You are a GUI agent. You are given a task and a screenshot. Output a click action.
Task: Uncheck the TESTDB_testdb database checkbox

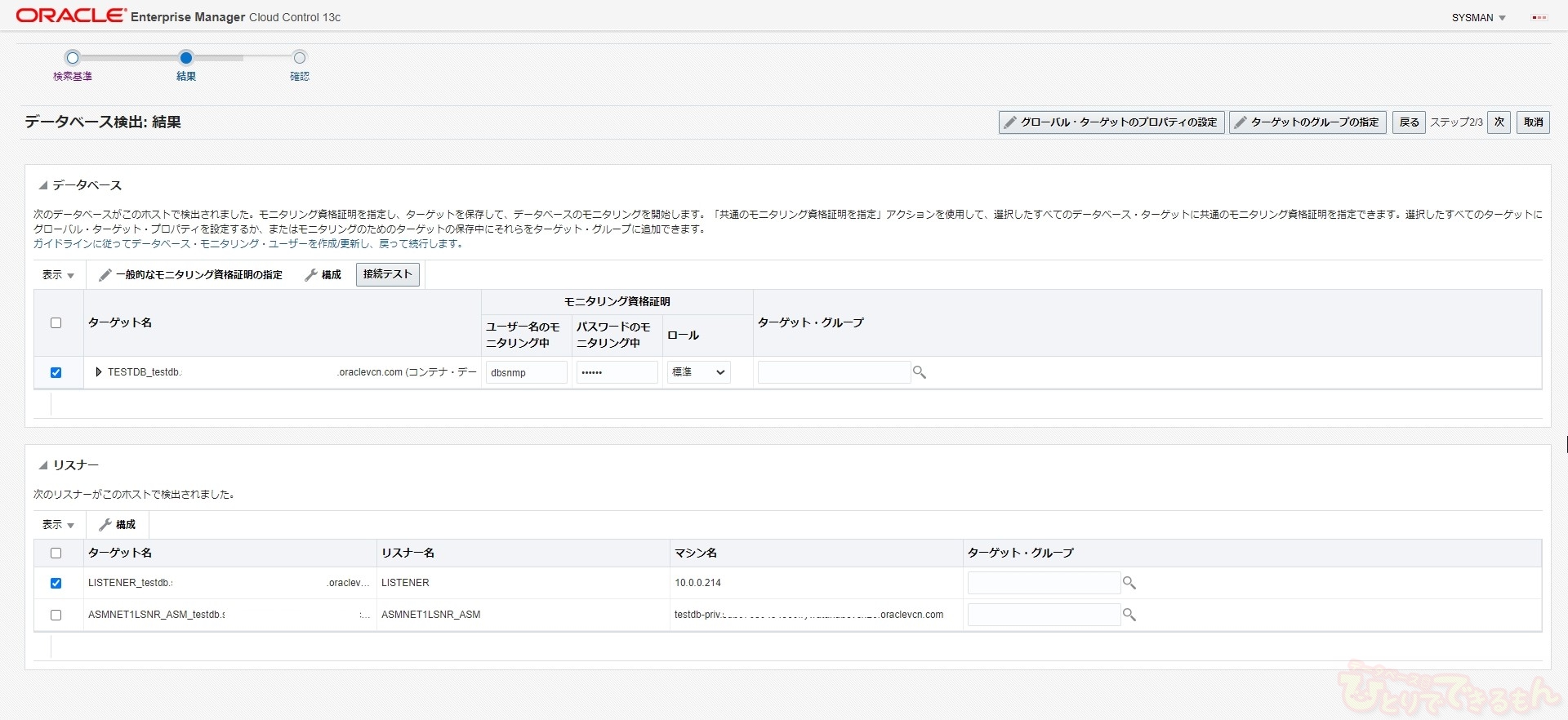(56, 373)
